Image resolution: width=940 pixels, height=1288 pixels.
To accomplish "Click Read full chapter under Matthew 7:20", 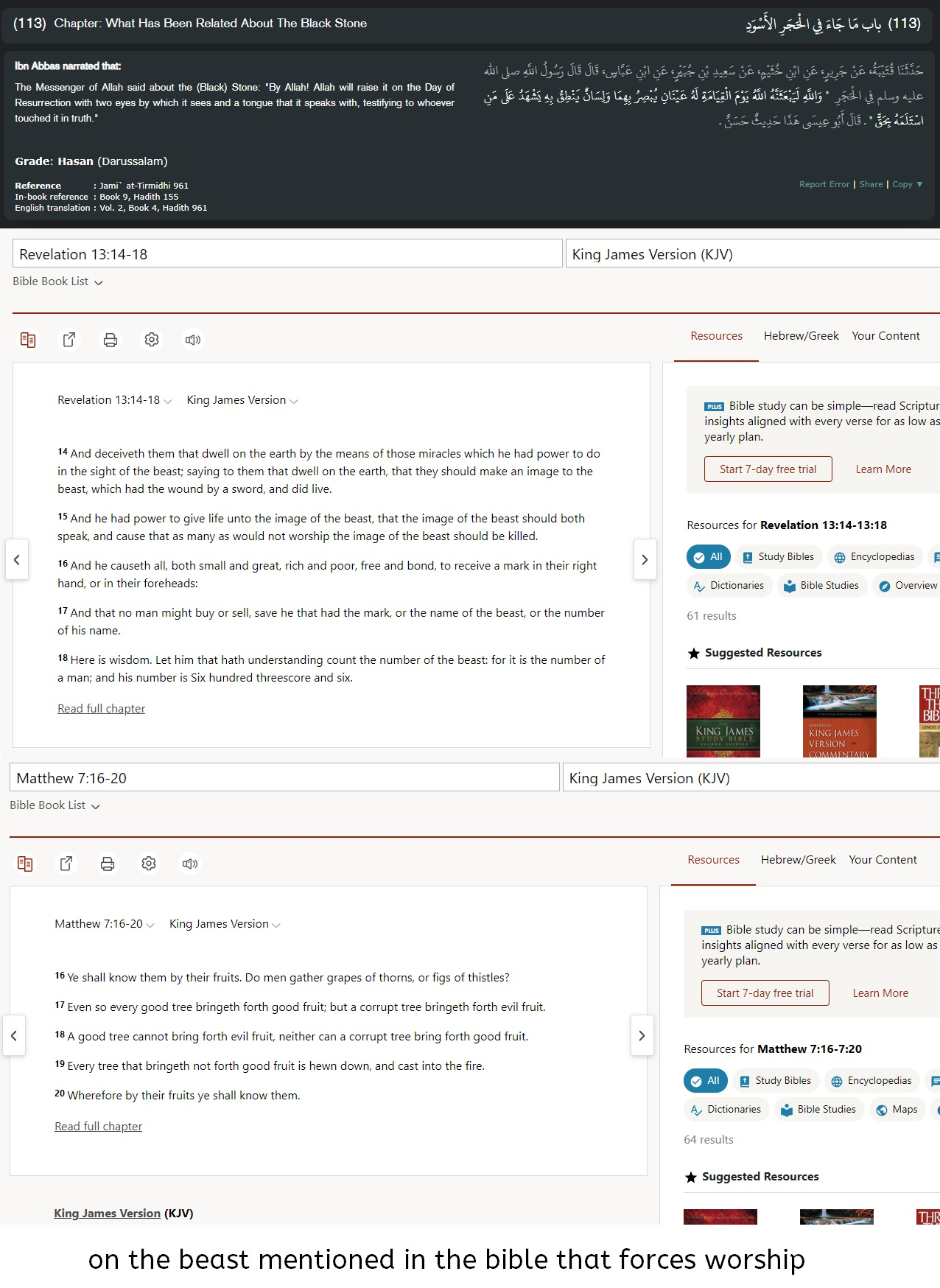I will point(98,1127).
